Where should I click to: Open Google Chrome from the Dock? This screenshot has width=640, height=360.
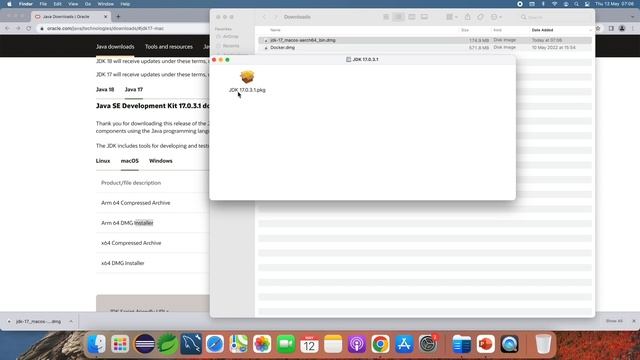[380, 344]
